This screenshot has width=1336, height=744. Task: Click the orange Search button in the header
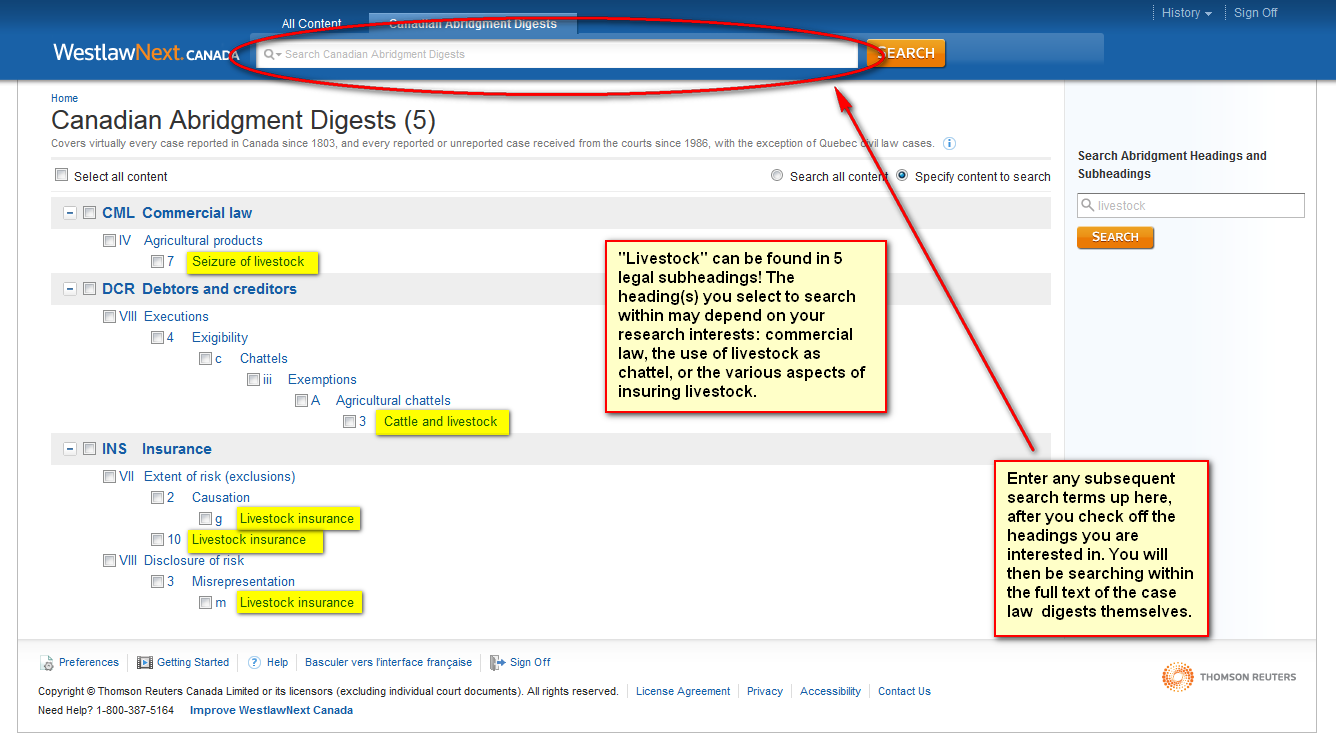click(906, 53)
